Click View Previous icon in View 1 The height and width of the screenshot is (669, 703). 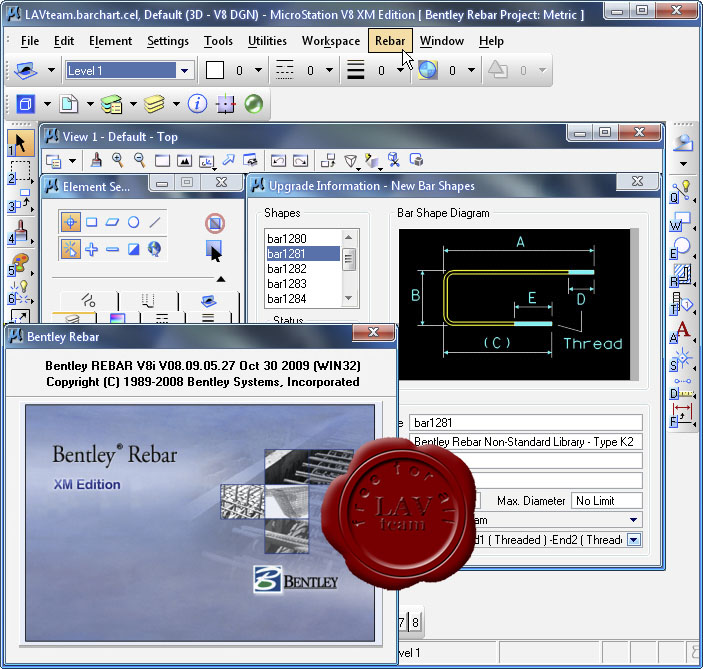click(278, 161)
